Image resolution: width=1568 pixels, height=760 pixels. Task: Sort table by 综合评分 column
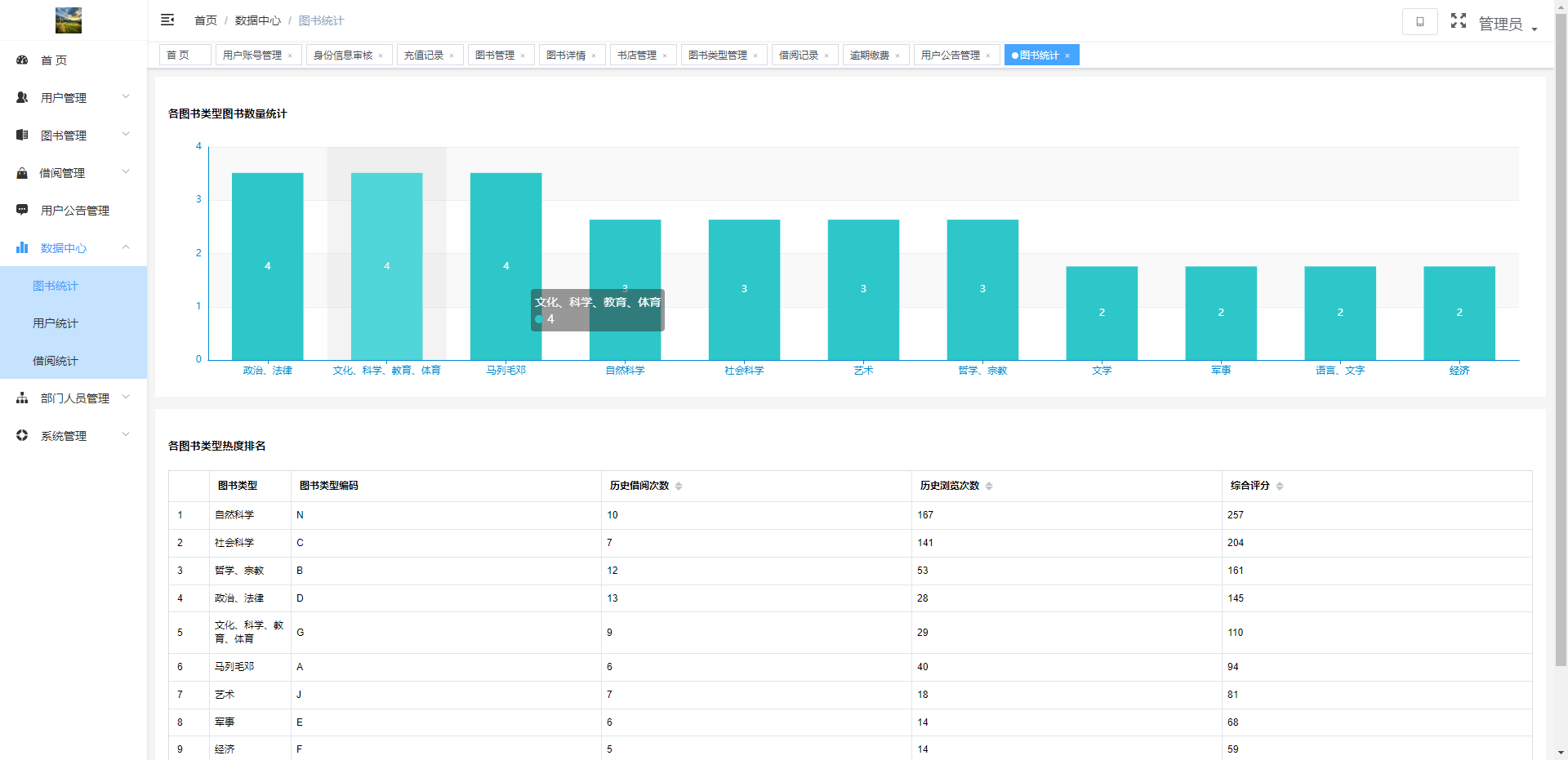(1280, 486)
